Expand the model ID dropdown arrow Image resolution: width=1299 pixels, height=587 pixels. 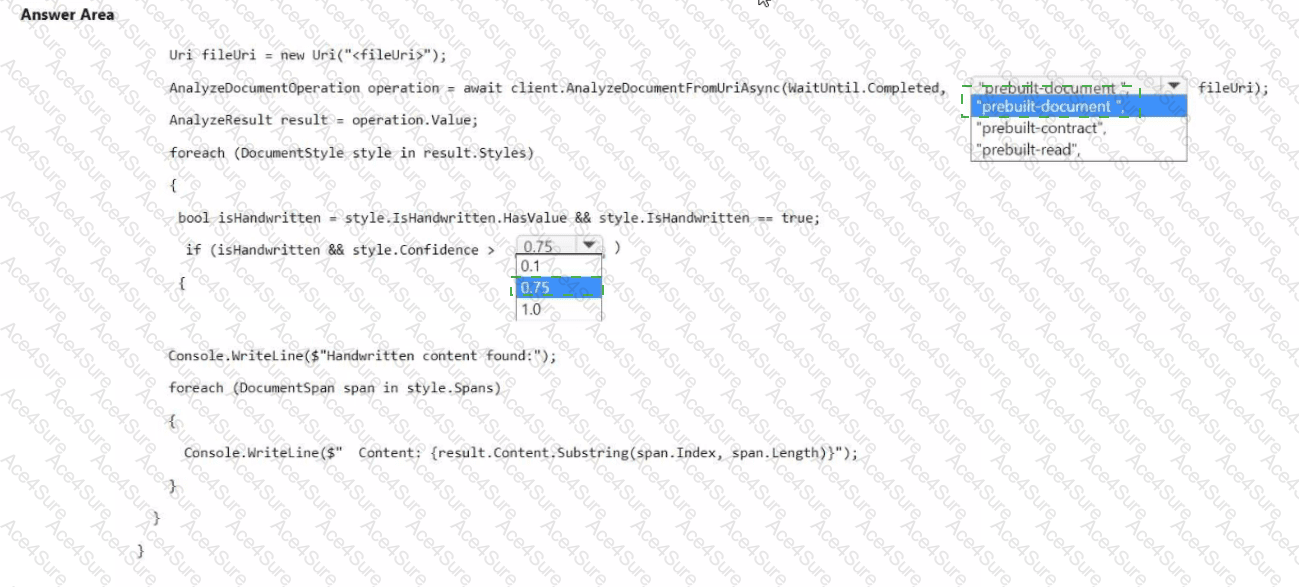click(1174, 87)
